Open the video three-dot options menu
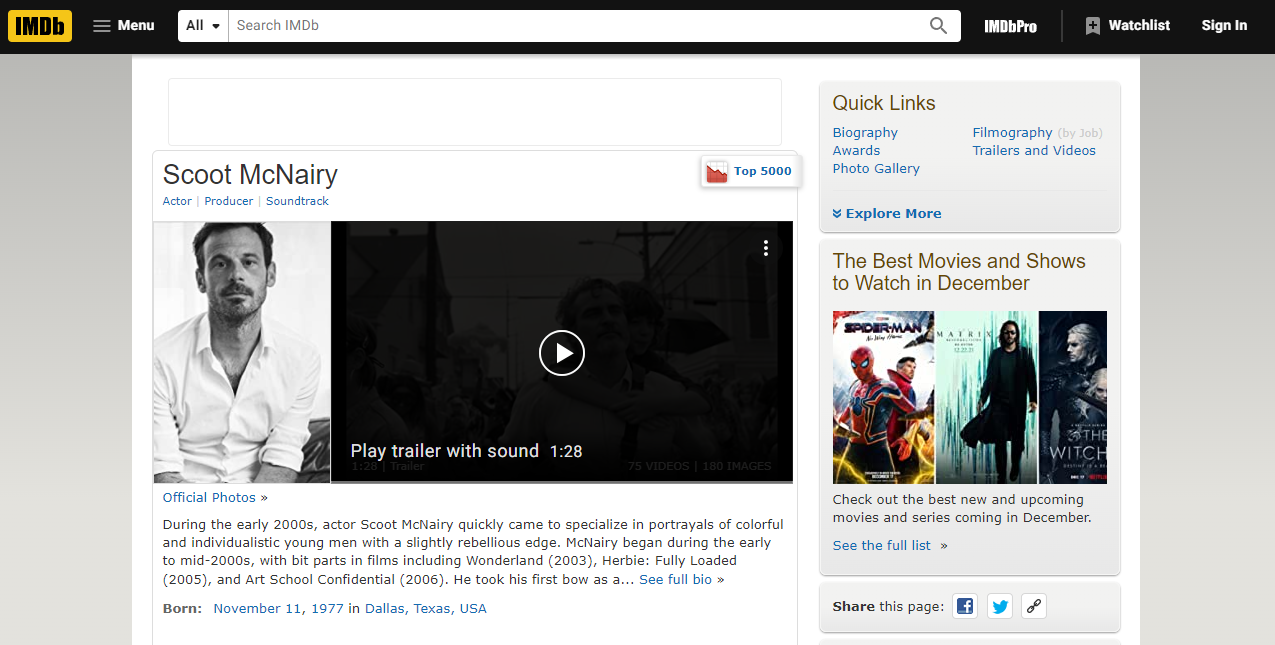The height and width of the screenshot is (645, 1275). tap(766, 248)
